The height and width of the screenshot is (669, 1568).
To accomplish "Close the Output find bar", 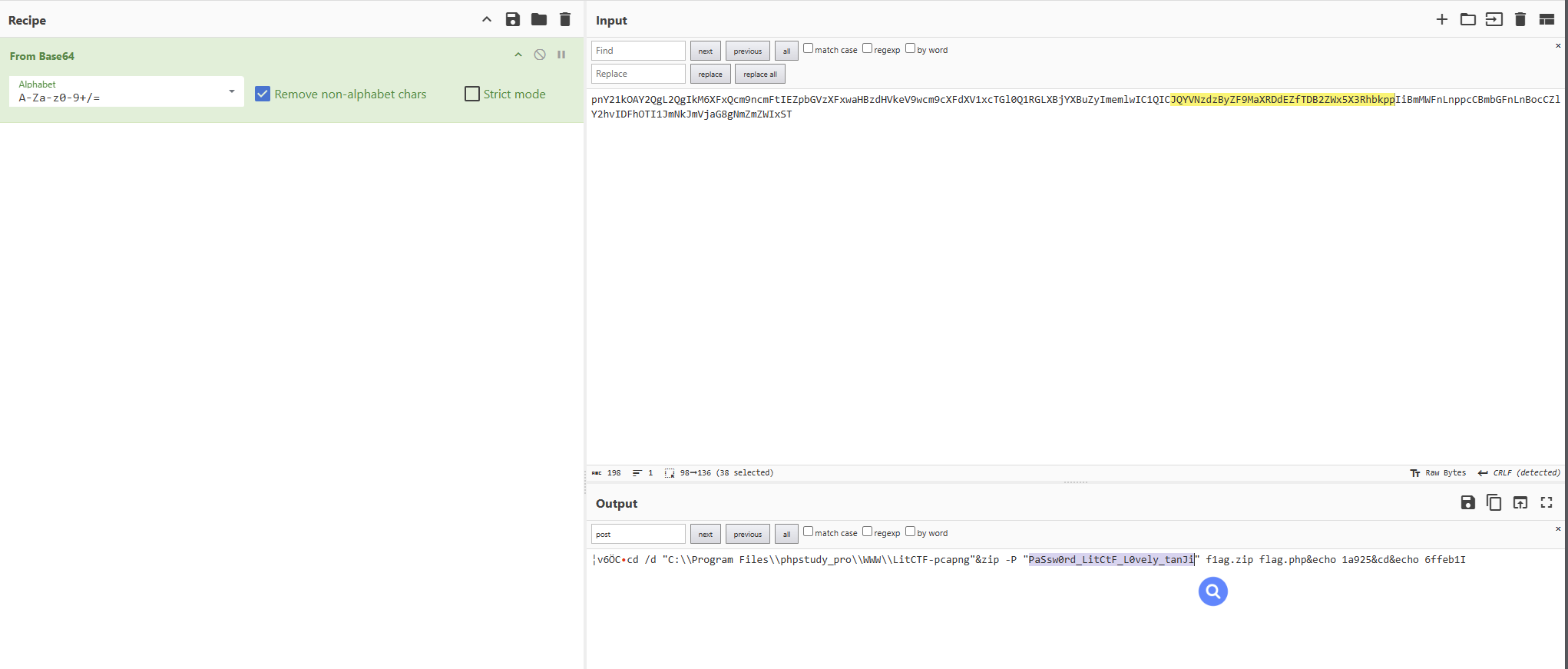I will 1558,529.
